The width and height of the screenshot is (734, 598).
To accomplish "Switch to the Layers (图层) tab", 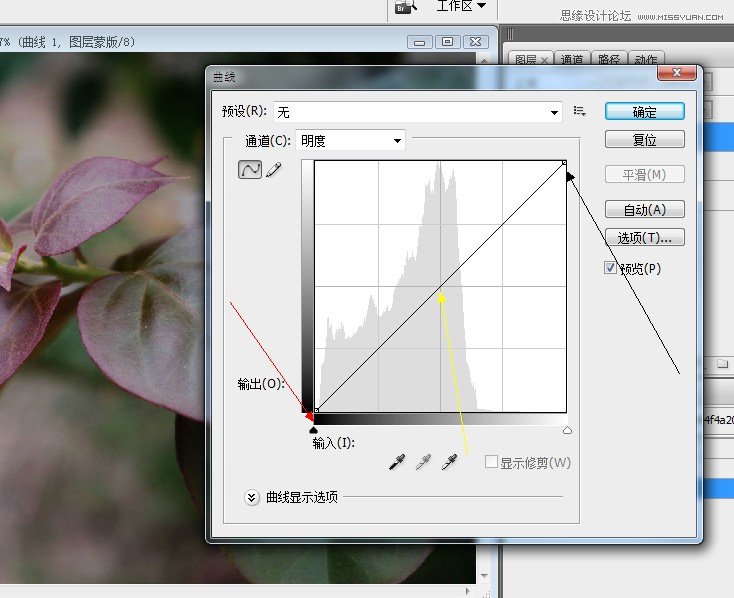I will (x=530, y=59).
